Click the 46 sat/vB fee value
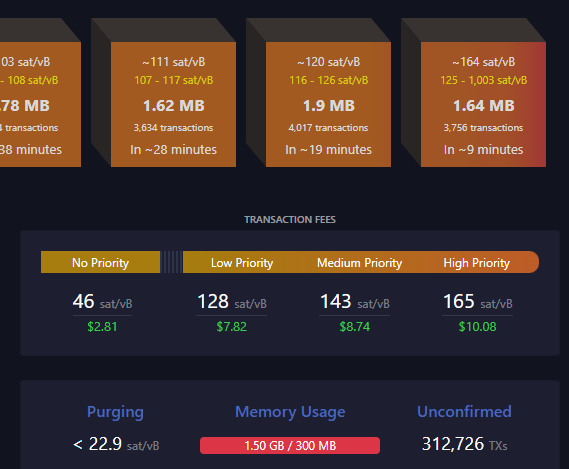 click(102, 302)
